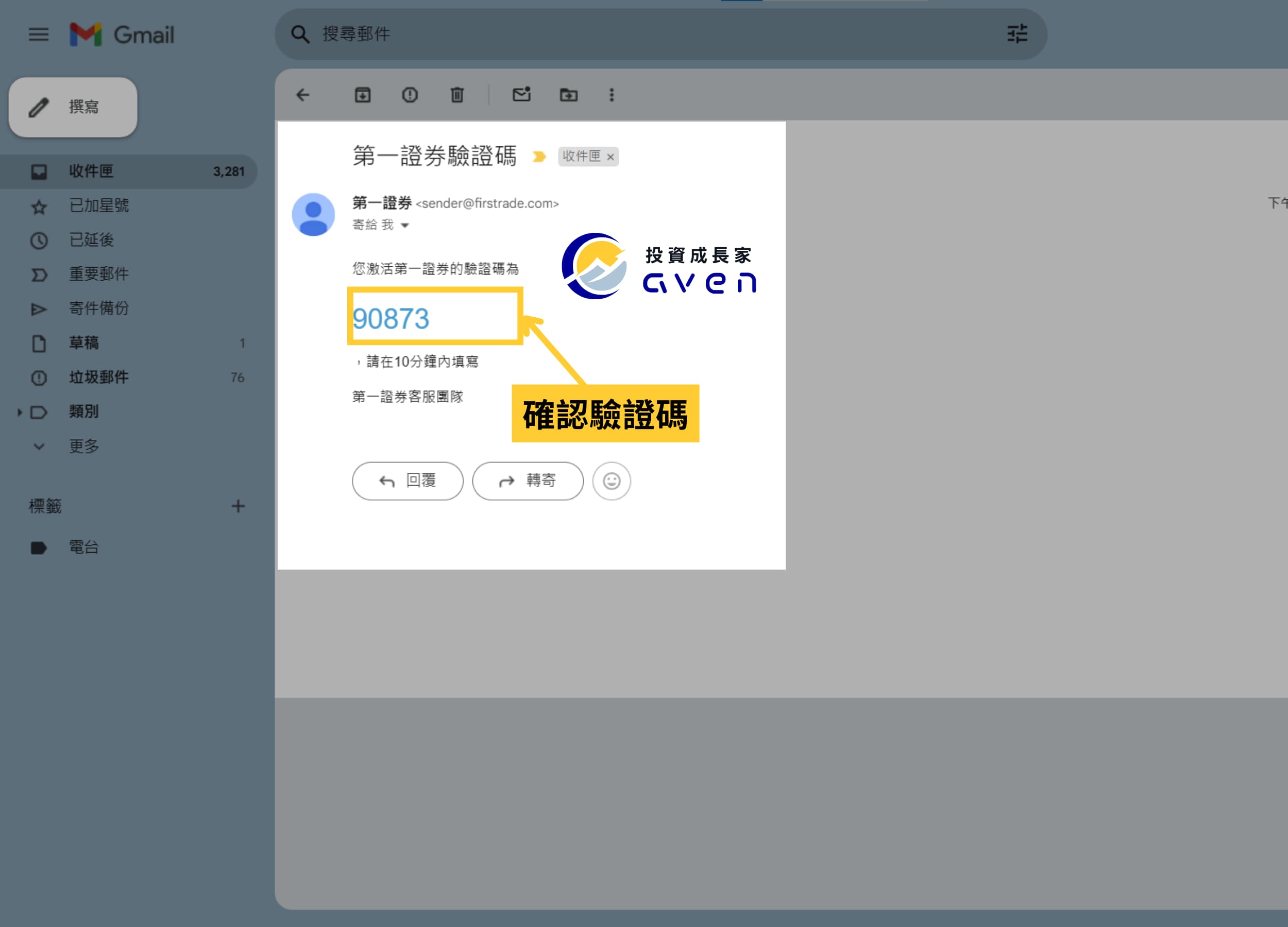
Task: Click the sender avatar picture
Action: tap(313, 215)
